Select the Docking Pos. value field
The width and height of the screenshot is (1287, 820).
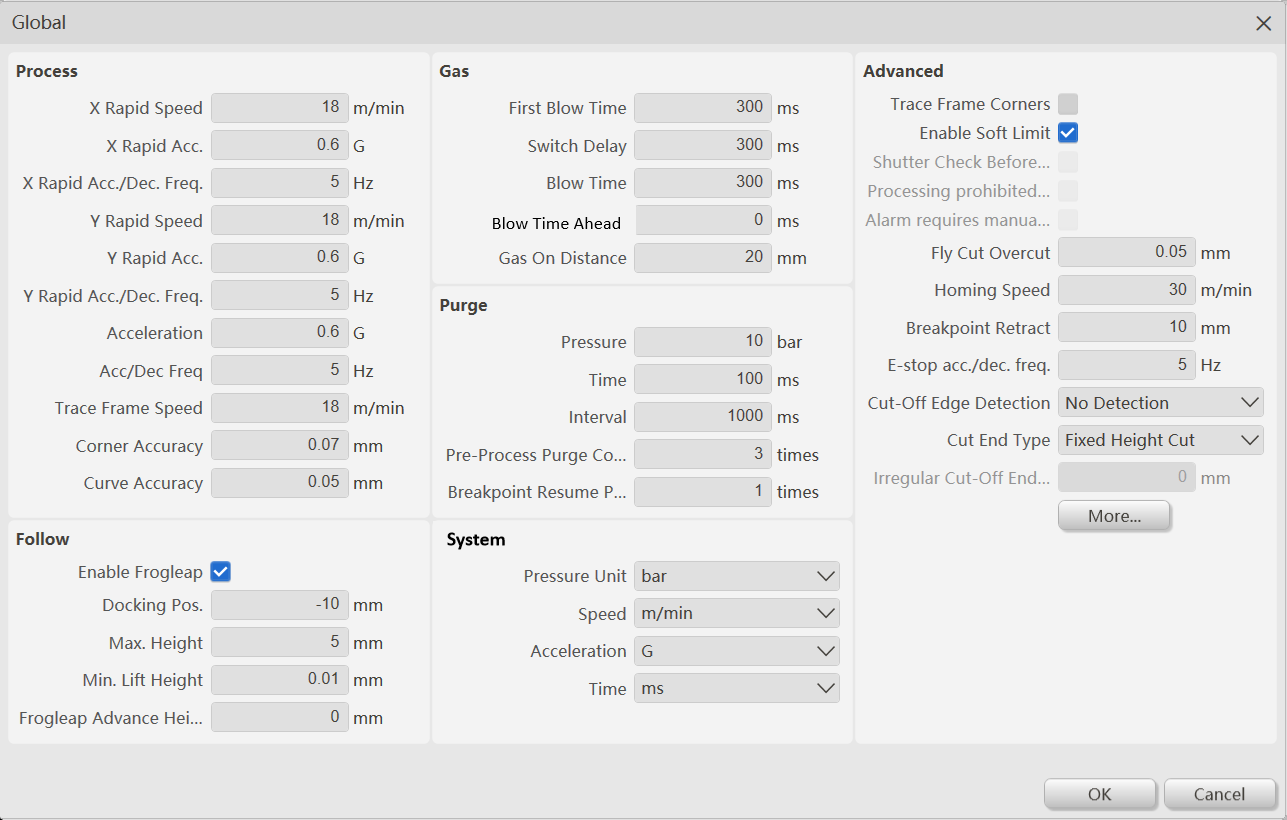click(x=280, y=605)
